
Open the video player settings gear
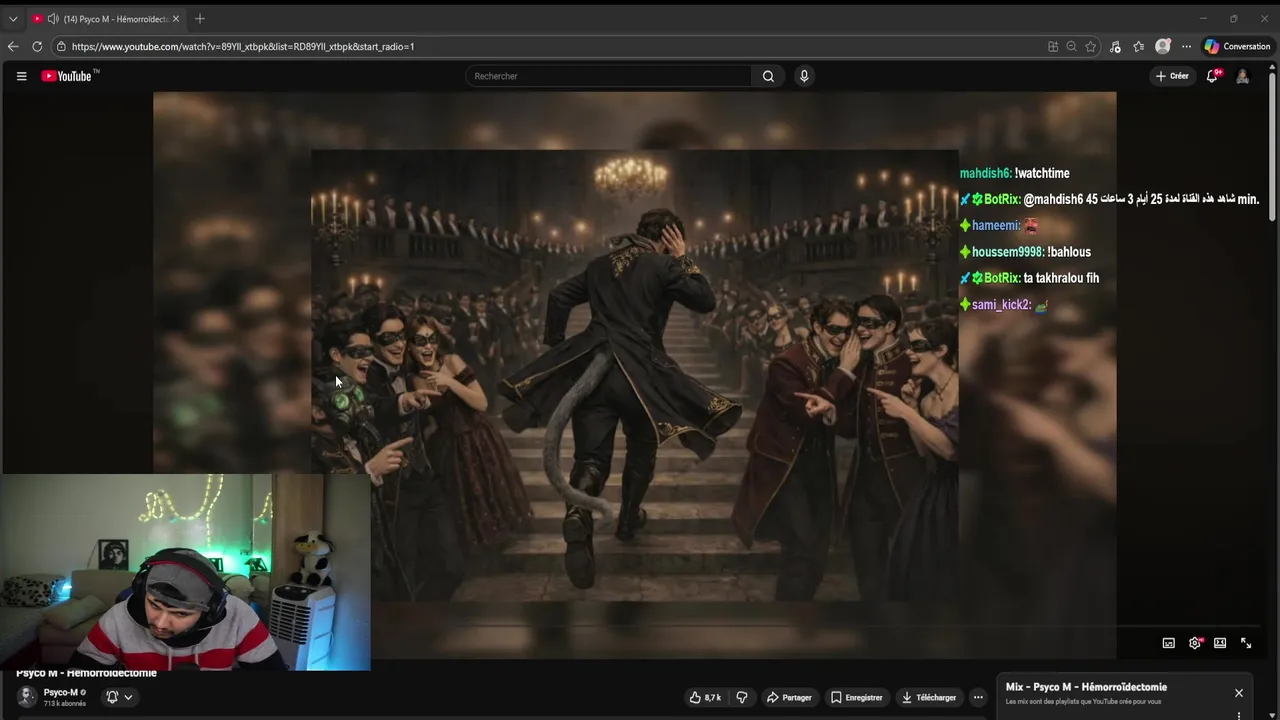coord(1194,643)
